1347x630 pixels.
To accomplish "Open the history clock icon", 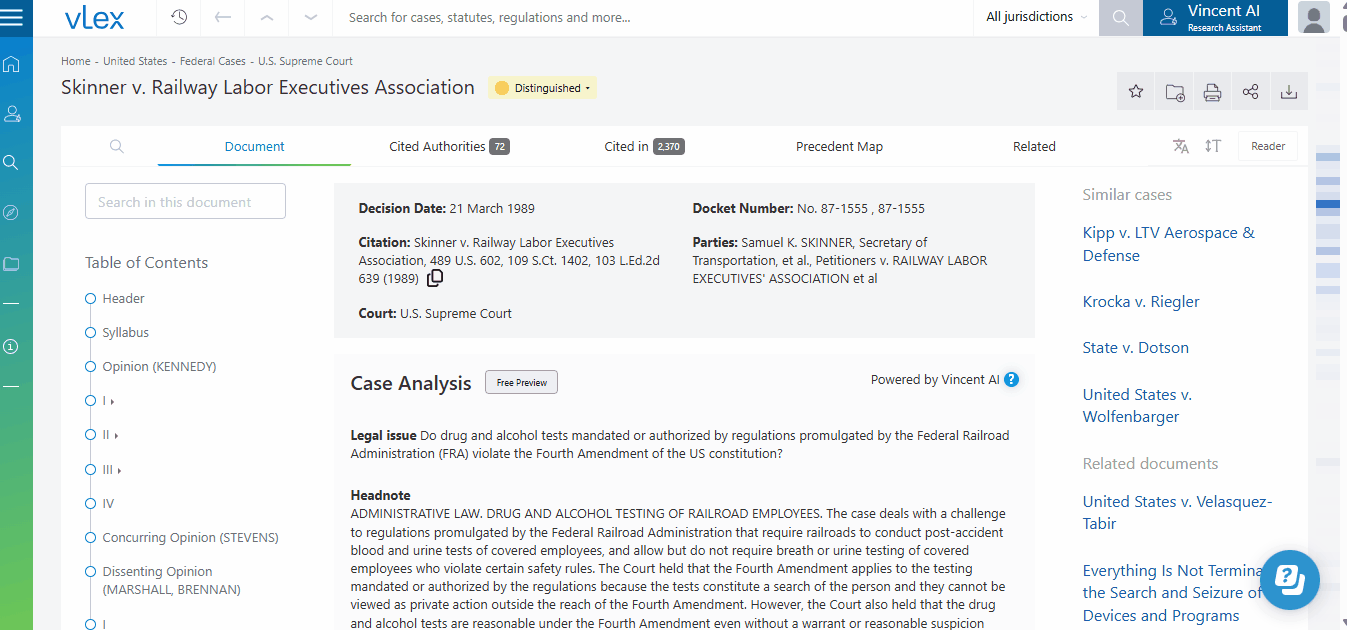I will pos(179,17).
